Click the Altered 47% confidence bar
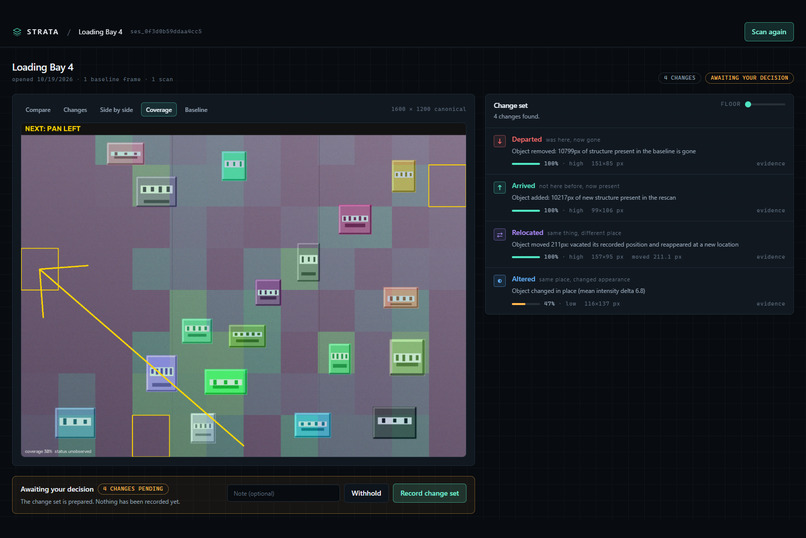 (525, 304)
